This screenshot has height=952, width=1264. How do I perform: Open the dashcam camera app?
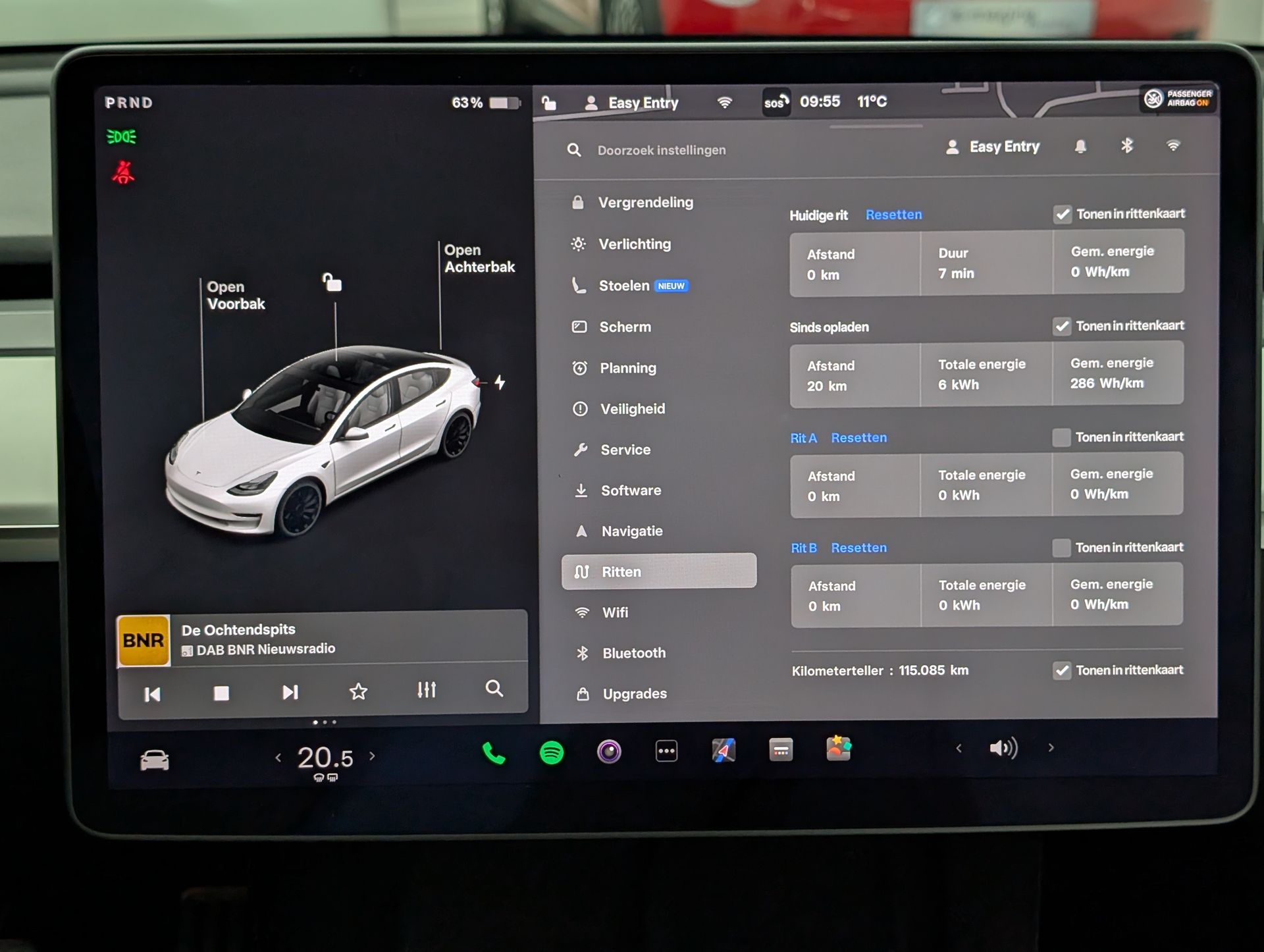609,751
